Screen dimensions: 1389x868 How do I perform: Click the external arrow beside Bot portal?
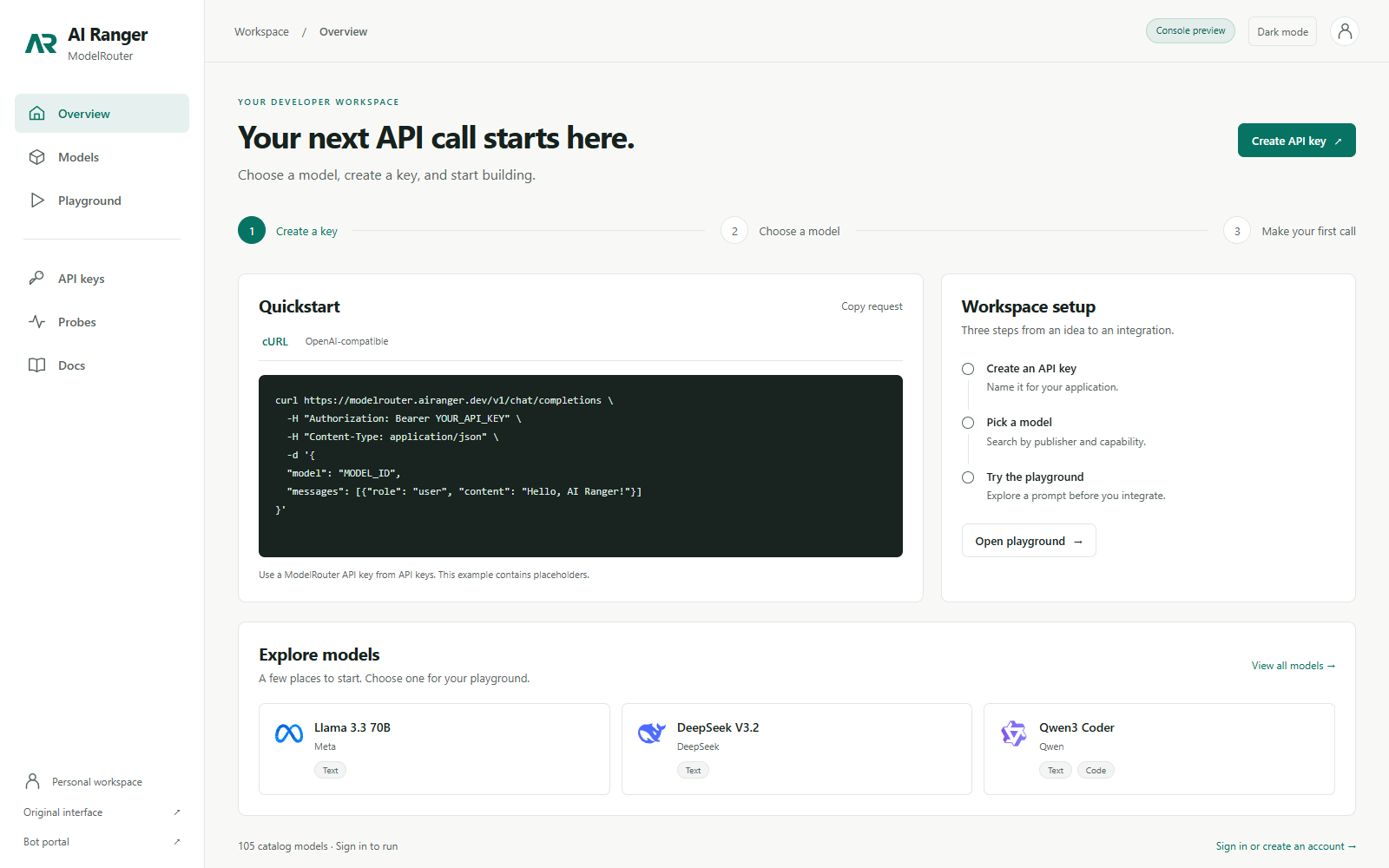177,842
